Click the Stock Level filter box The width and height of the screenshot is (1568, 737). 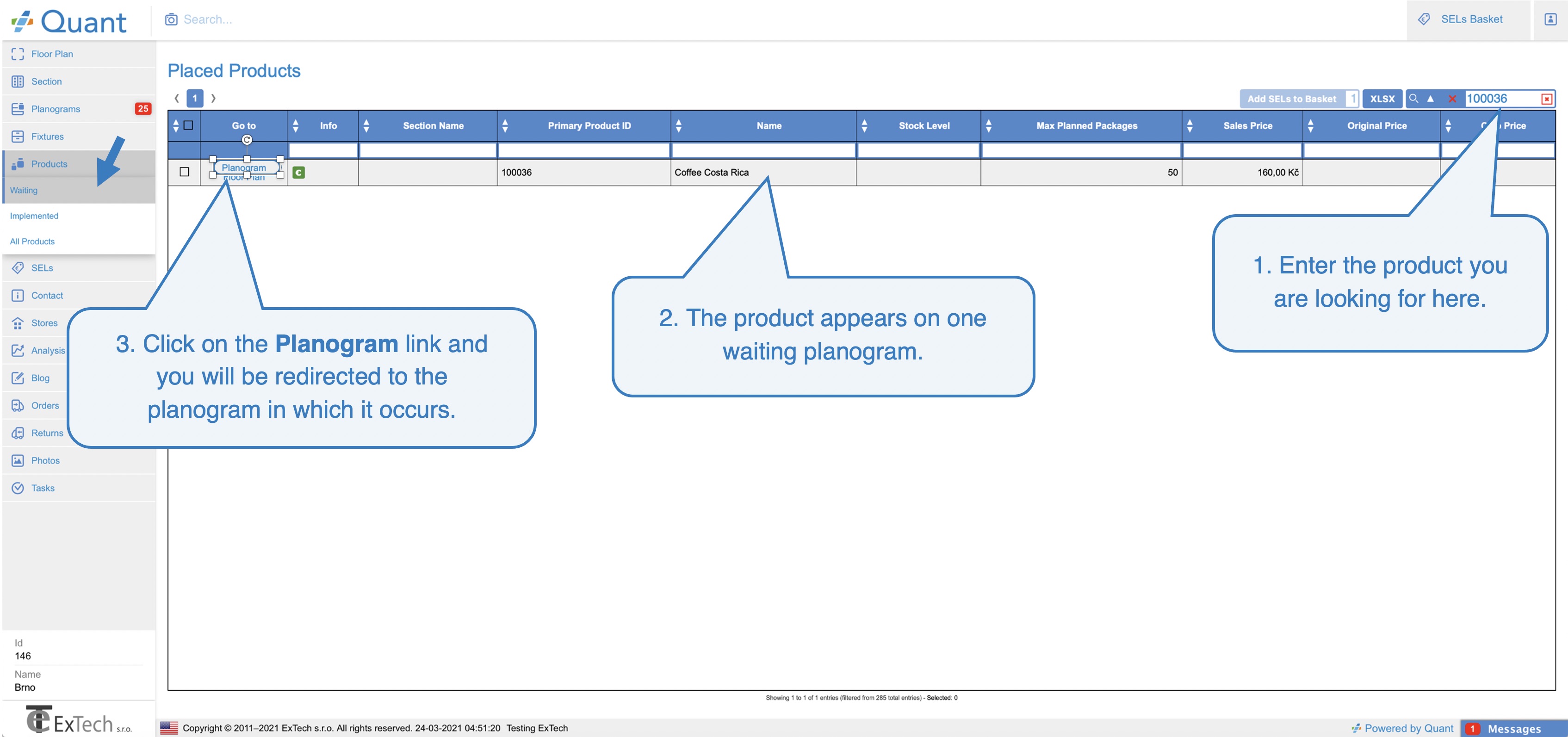(x=918, y=150)
